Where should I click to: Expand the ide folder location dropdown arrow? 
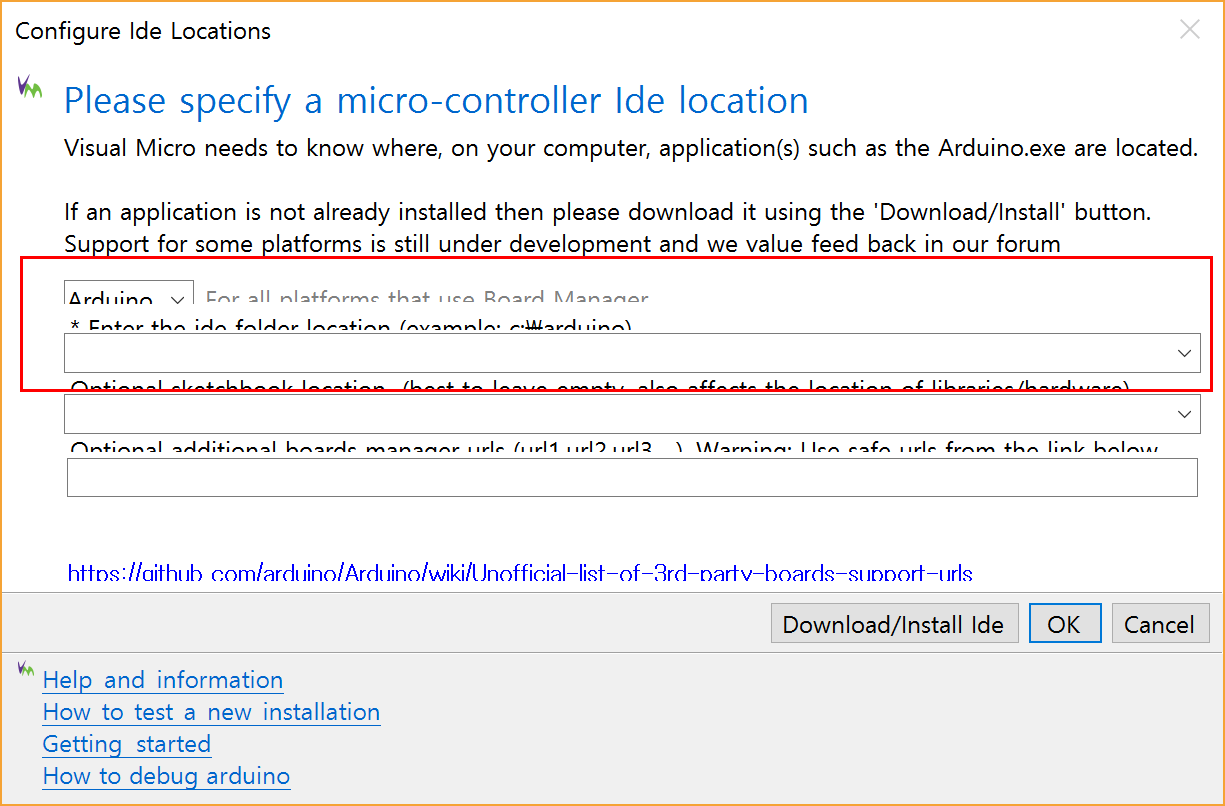pyautogui.click(x=1185, y=353)
